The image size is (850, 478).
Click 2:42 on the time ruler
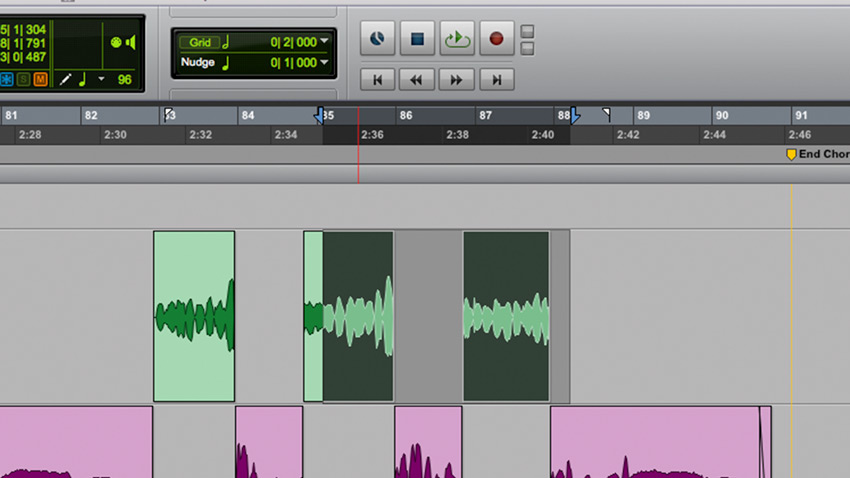point(628,135)
